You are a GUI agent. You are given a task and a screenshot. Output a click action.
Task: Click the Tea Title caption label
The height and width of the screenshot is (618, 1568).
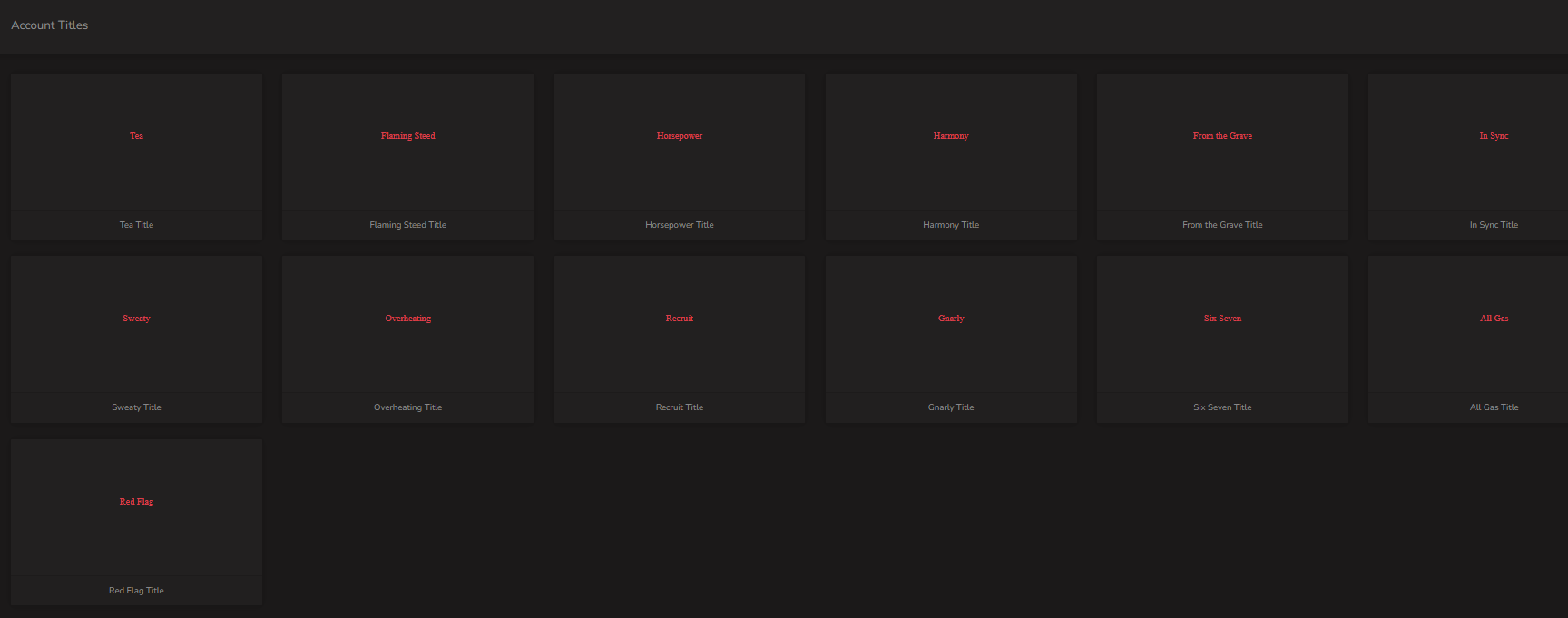(x=136, y=225)
